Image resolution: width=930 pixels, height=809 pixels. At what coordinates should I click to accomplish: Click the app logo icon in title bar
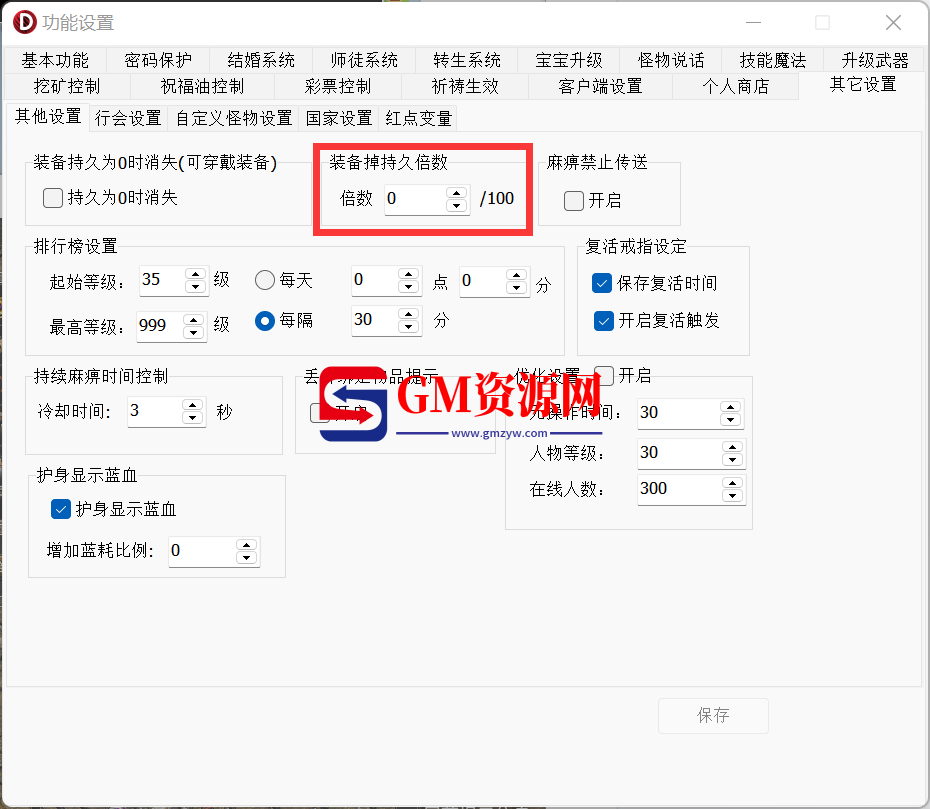click(25, 23)
